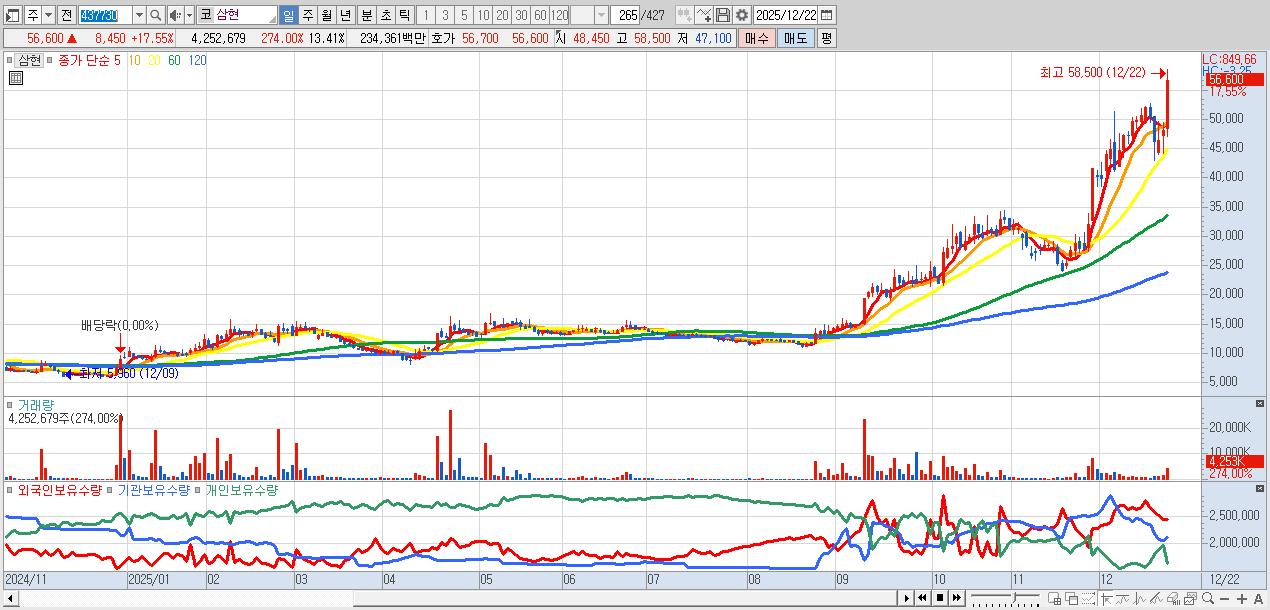1270x610 pixels.
Task: Click the date field 2025/12/22
Action: [x=785, y=15]
